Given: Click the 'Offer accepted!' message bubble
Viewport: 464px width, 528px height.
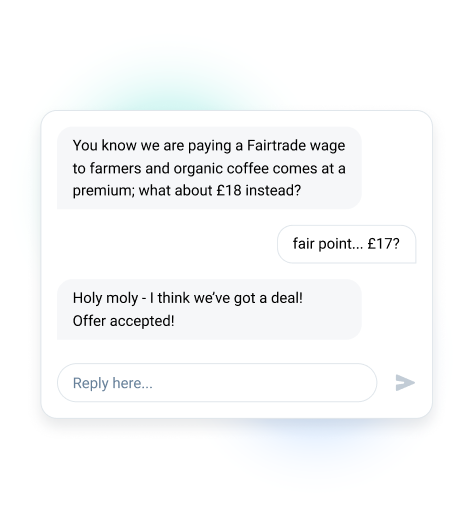Looking at the screenshot, I should (x=209, y=309).
